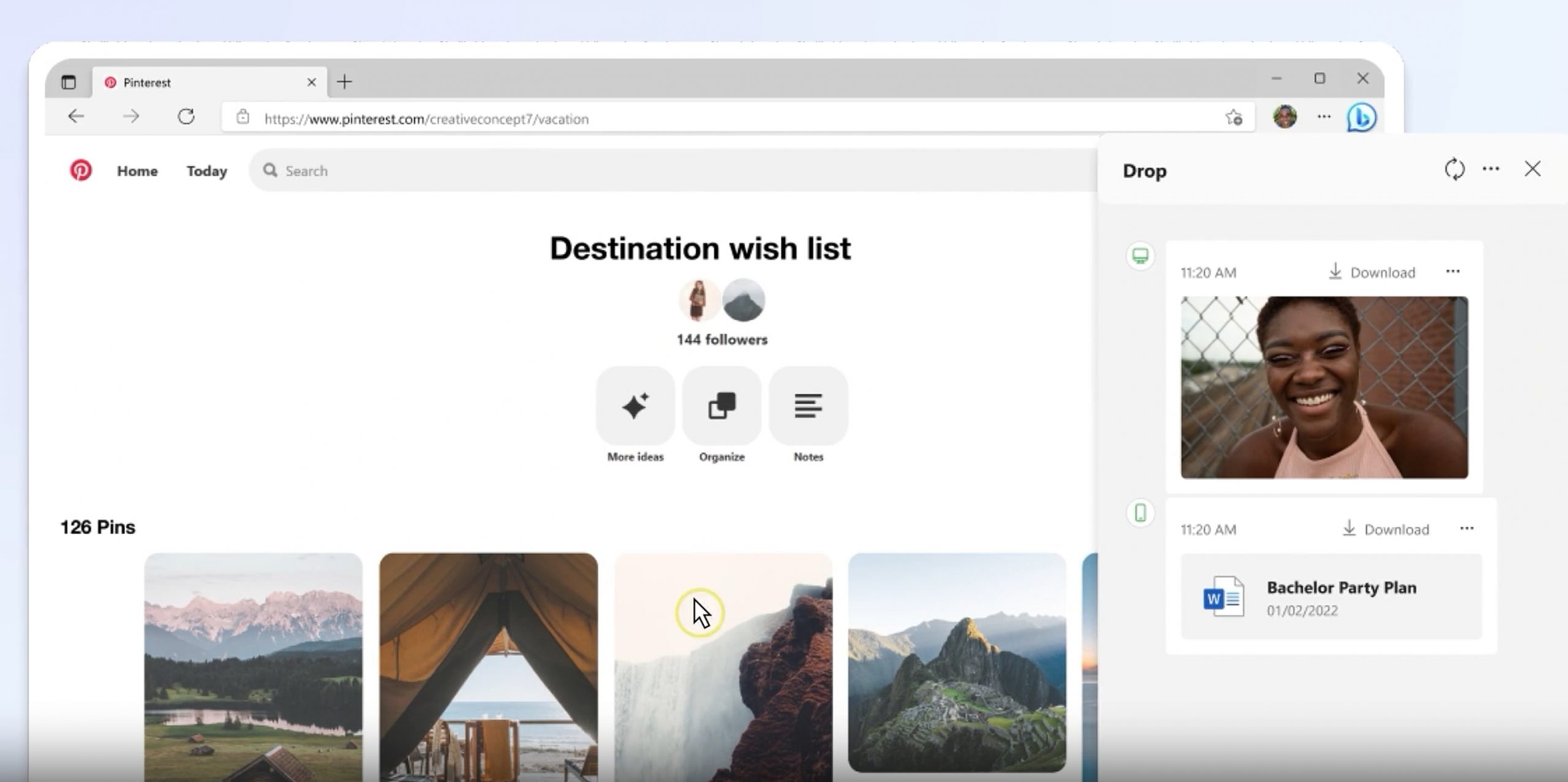
Task: Reload the page with refresh button
Action: [x=186, y=116]
